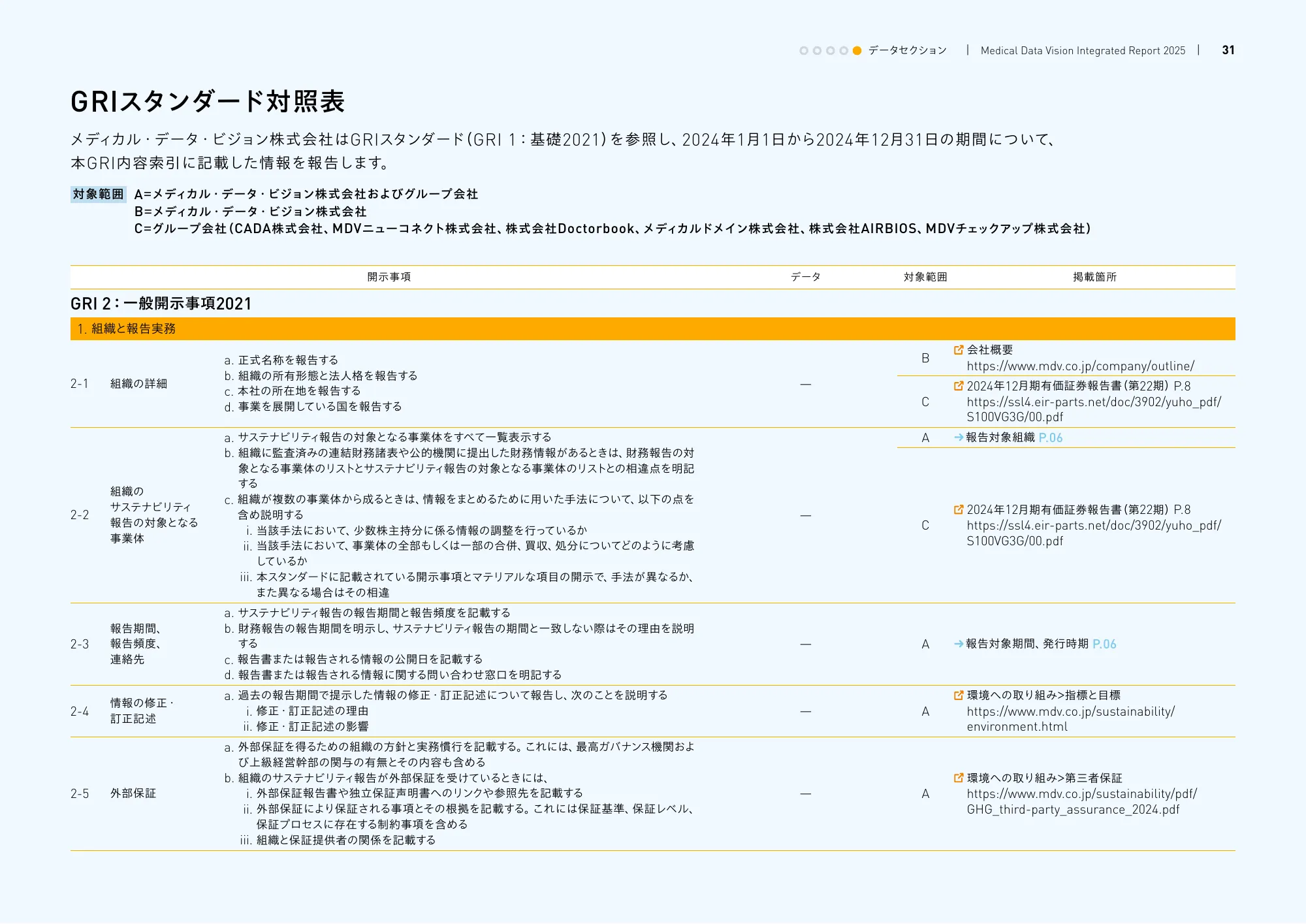Screen dimensions: 1306x924
Task: Click the orange active section dot
Action: [857, 50]
